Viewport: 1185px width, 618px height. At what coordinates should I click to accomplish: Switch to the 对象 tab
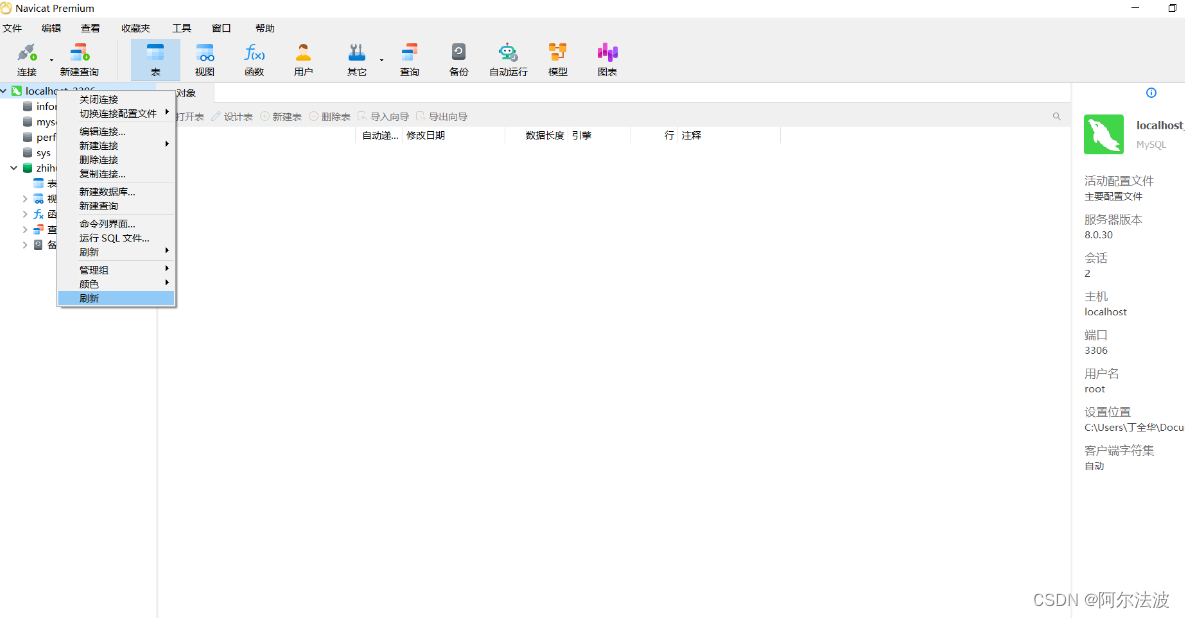tap(186, 93)
